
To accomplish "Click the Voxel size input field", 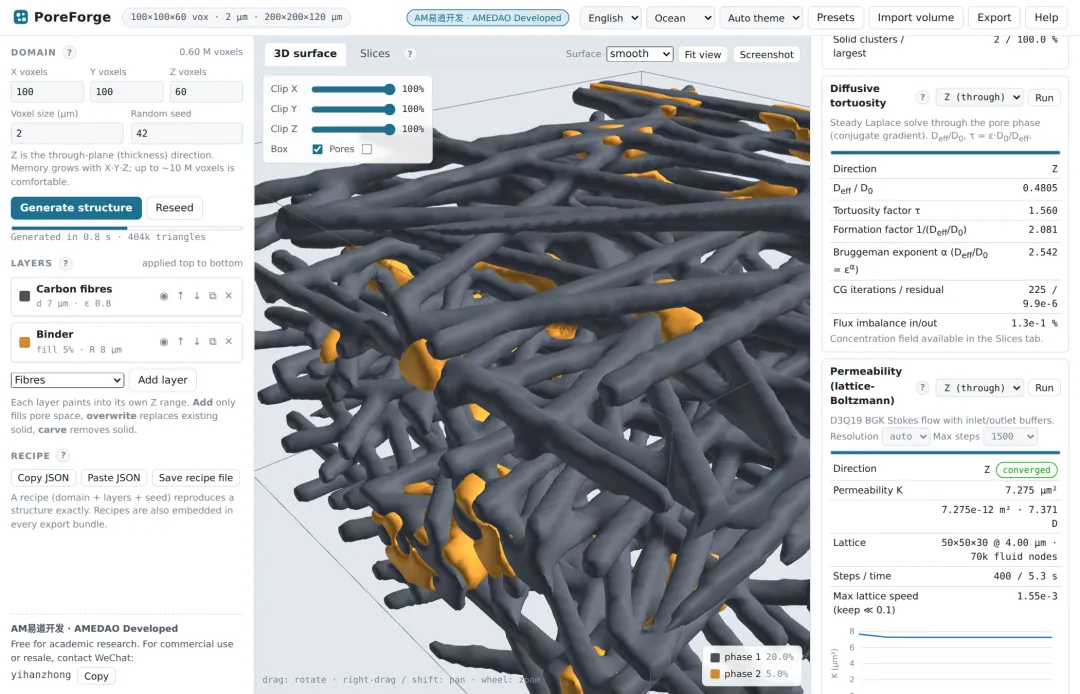I will point(67,134).
